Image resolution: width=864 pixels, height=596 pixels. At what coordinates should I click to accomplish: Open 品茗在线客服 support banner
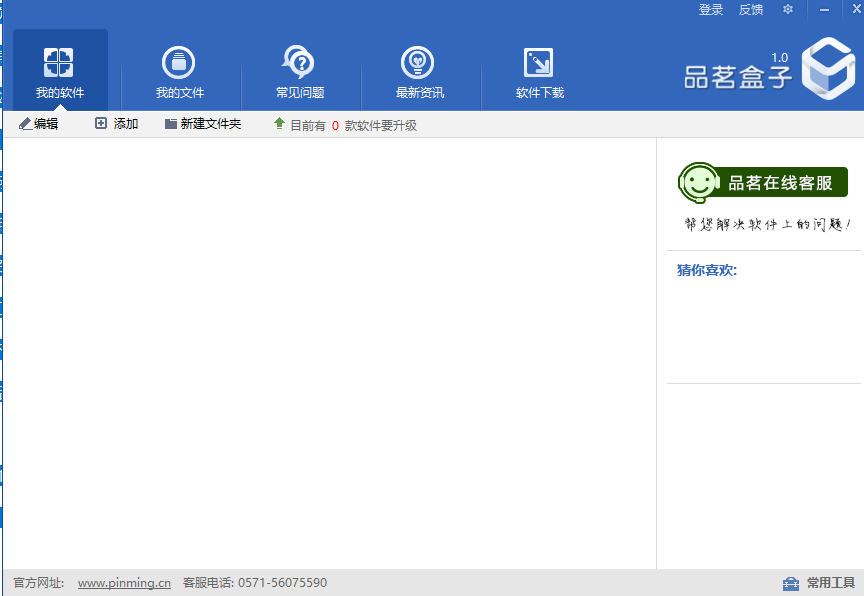[763, 182]
